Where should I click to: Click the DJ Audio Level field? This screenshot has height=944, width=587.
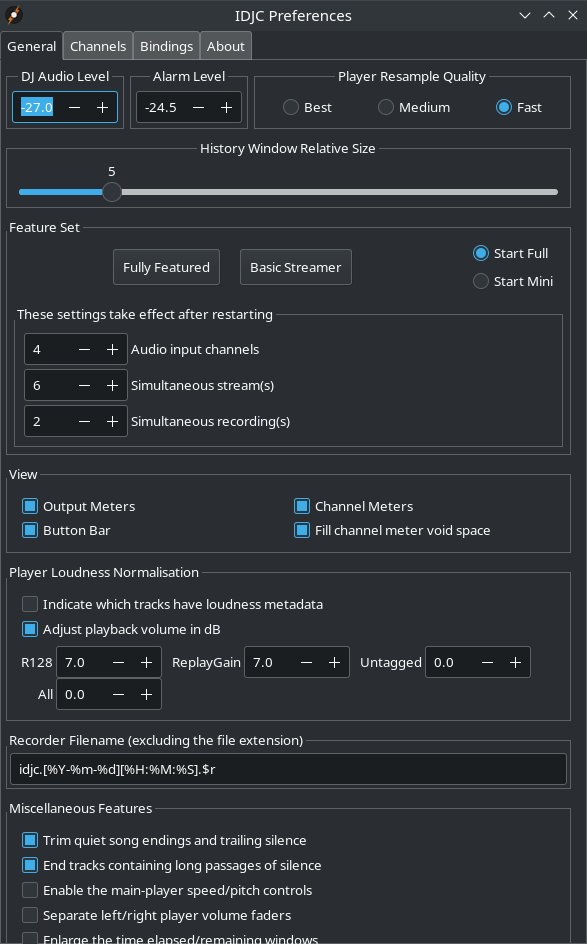(x=37, y=107)
